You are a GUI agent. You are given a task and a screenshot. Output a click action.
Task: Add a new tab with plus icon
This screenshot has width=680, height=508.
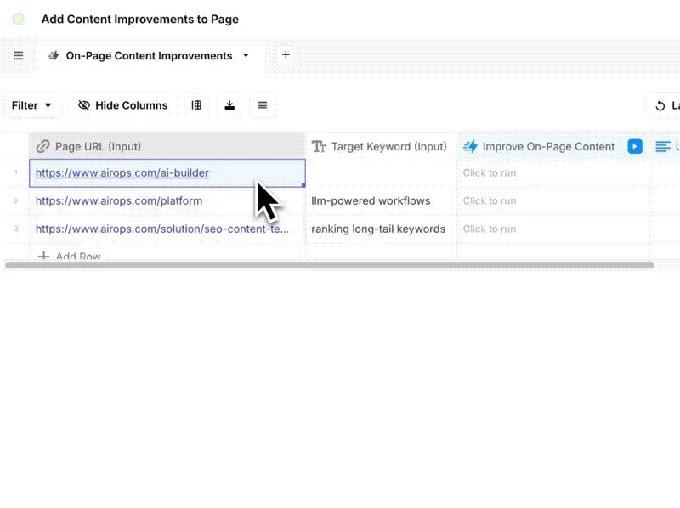point(285,55)
